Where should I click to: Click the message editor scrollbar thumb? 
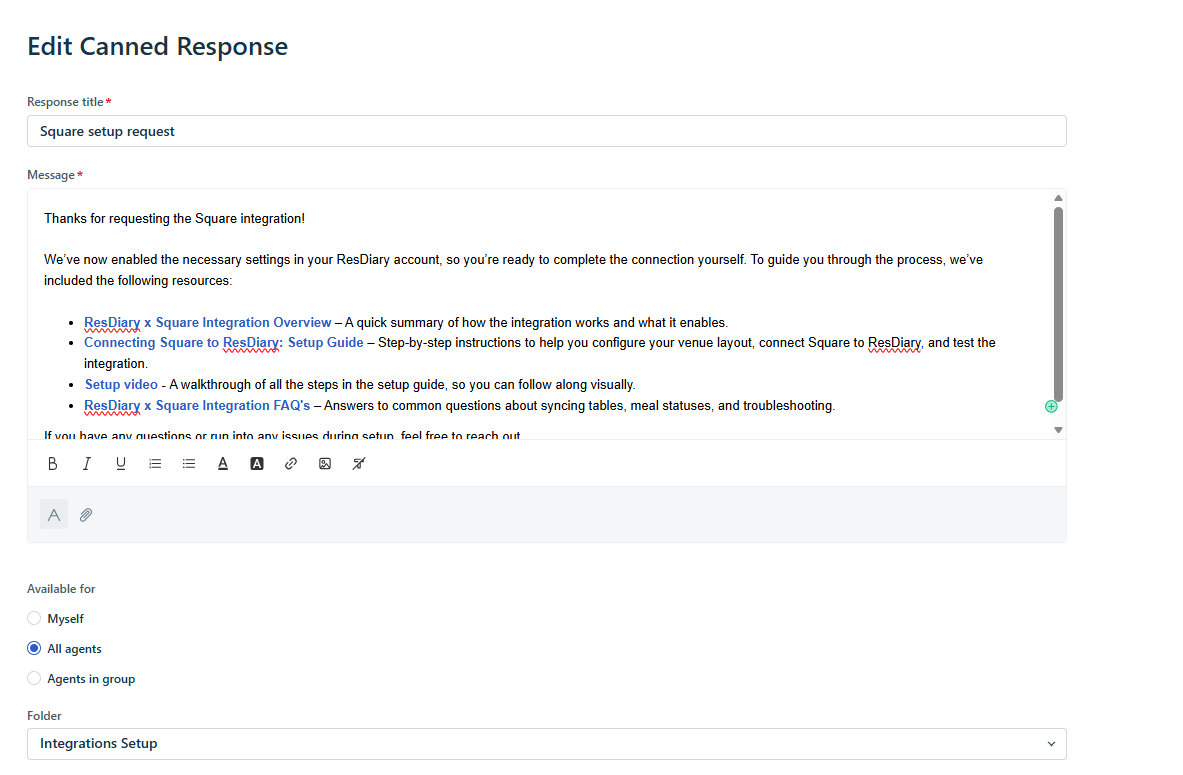[x=1059, y=304]
